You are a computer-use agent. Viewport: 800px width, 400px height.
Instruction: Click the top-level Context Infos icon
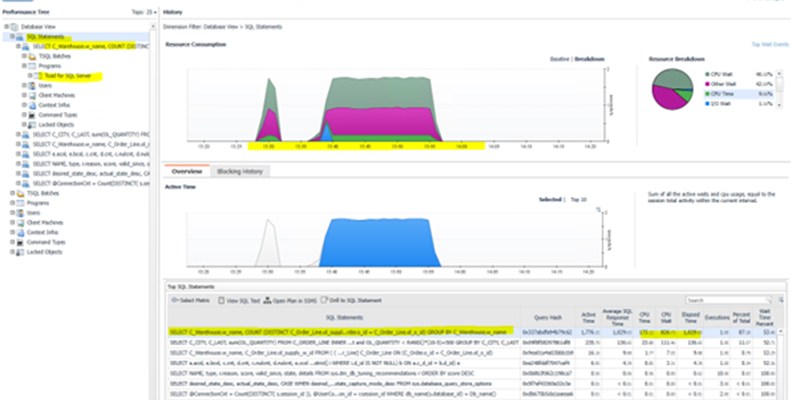pos(20,232)
